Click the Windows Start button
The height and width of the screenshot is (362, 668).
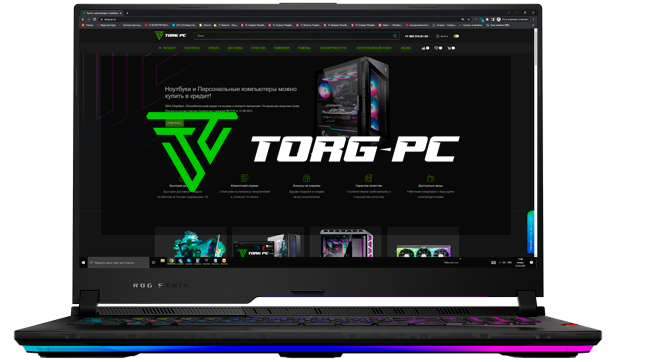(83, 263)
